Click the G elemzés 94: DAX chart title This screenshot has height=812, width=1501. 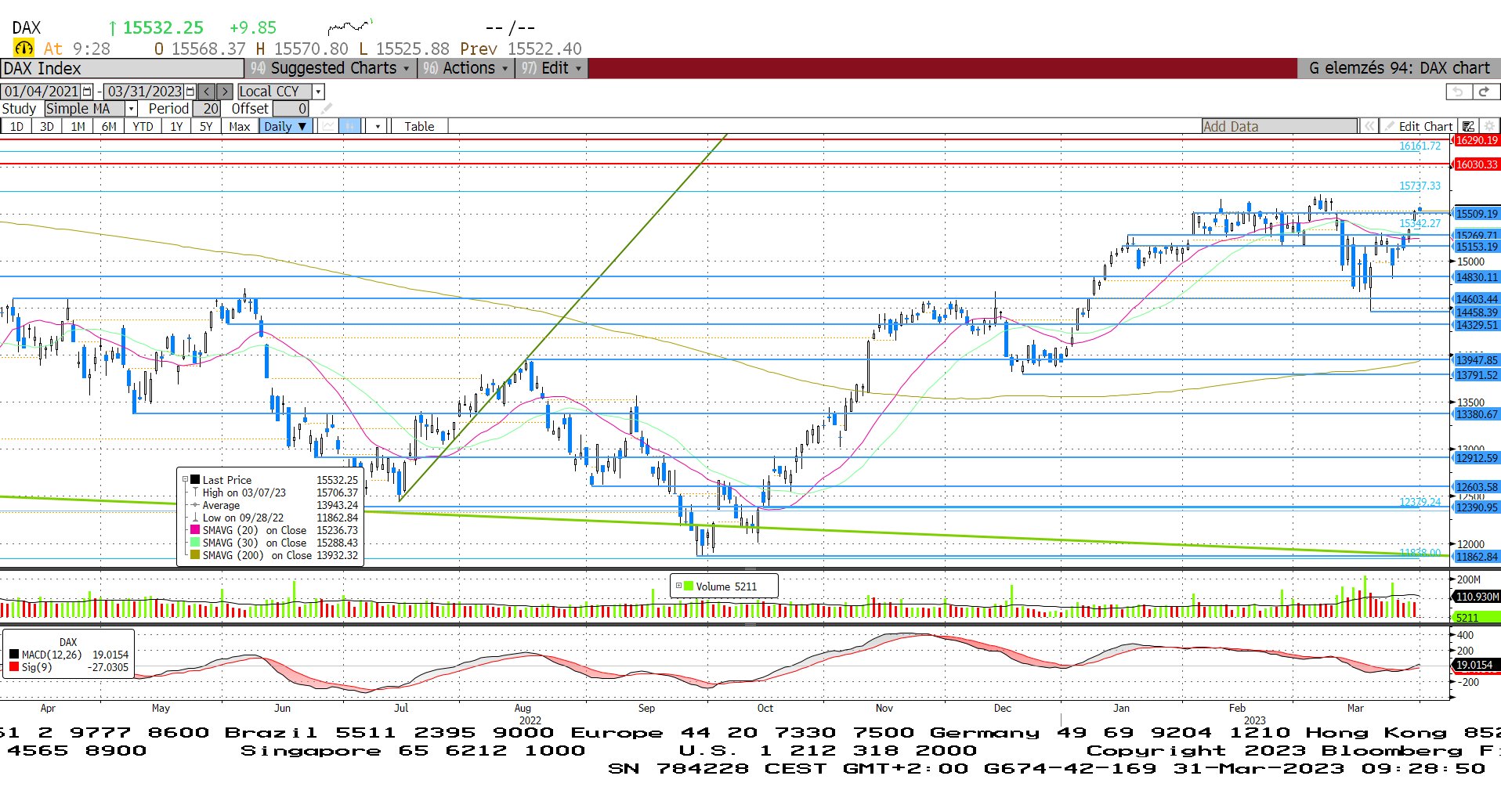pos(1399,68)
